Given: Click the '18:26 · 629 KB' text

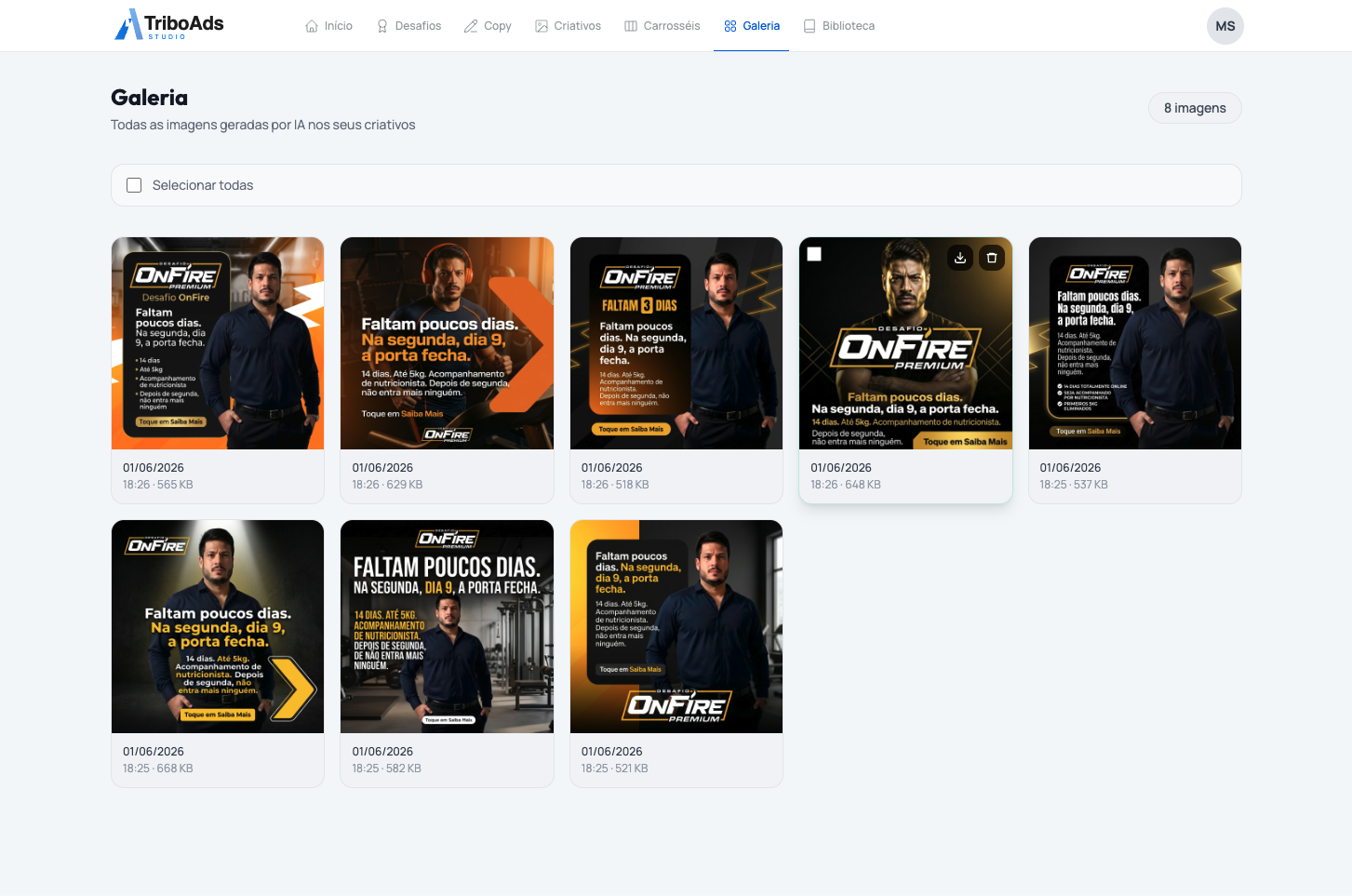Looking at the screenshot, I should (x=387, y=485).
